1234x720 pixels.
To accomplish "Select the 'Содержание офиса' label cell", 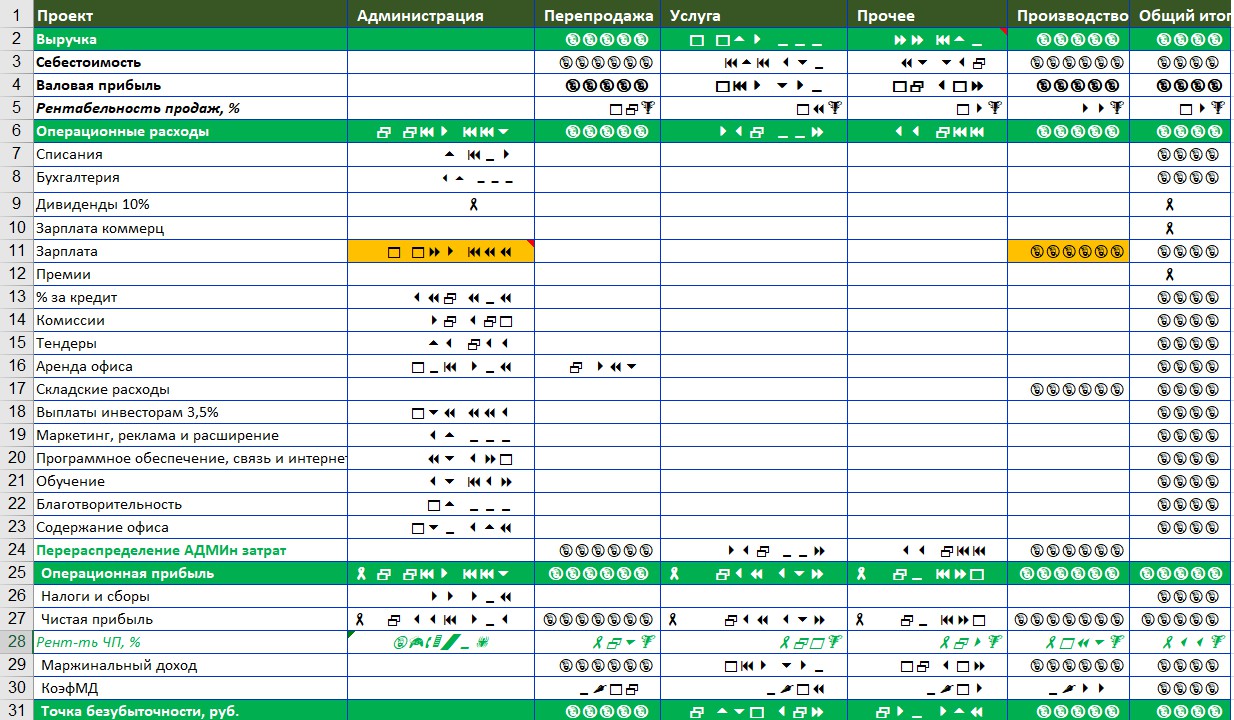I will [x=190, y=527].
